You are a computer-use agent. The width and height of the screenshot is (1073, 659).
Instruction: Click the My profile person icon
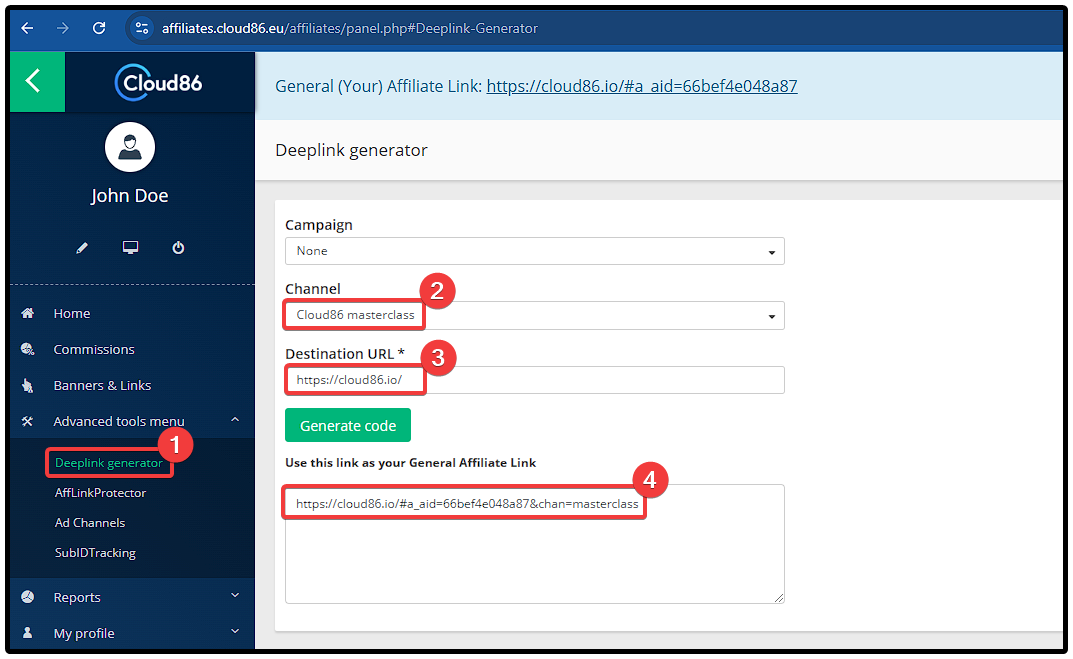click(27, 633)
